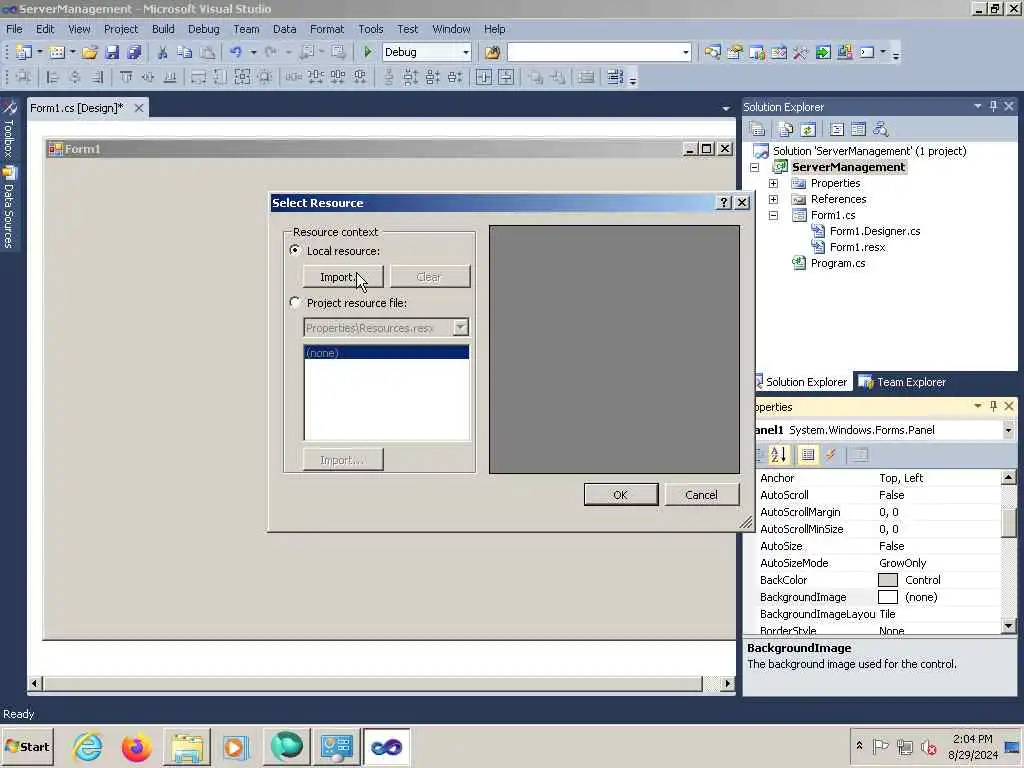1024x768 pixels.
Task: Click the Align Lefts layout icon
Action: tap(52, 77)
